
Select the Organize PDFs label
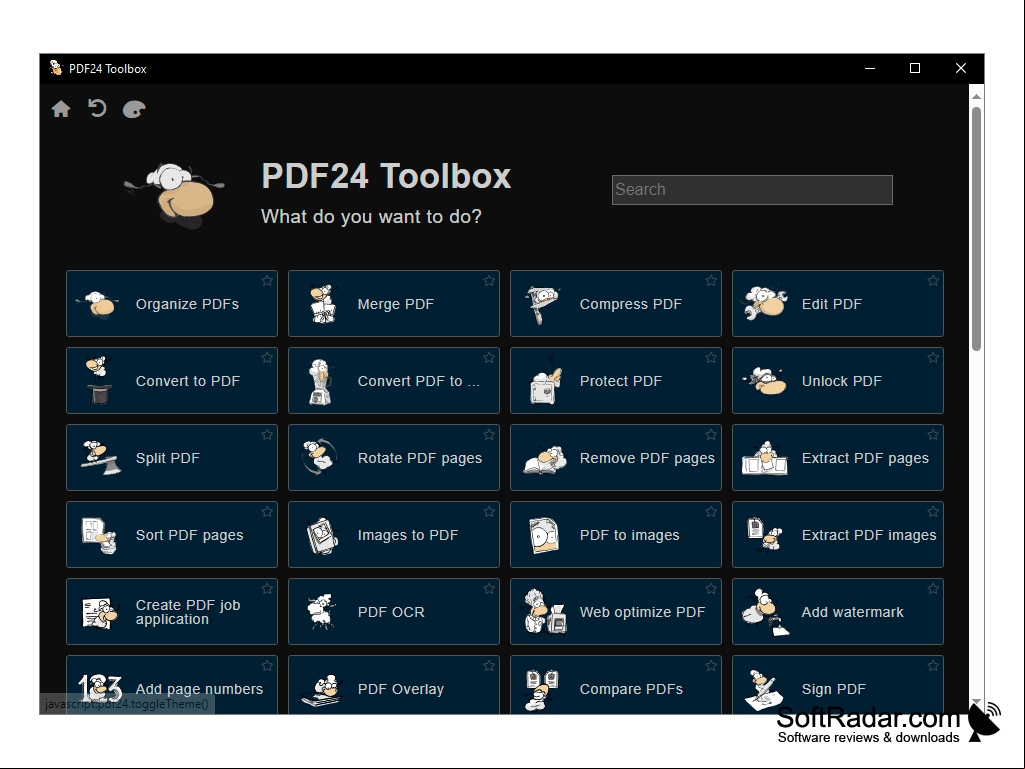point(187,304)
